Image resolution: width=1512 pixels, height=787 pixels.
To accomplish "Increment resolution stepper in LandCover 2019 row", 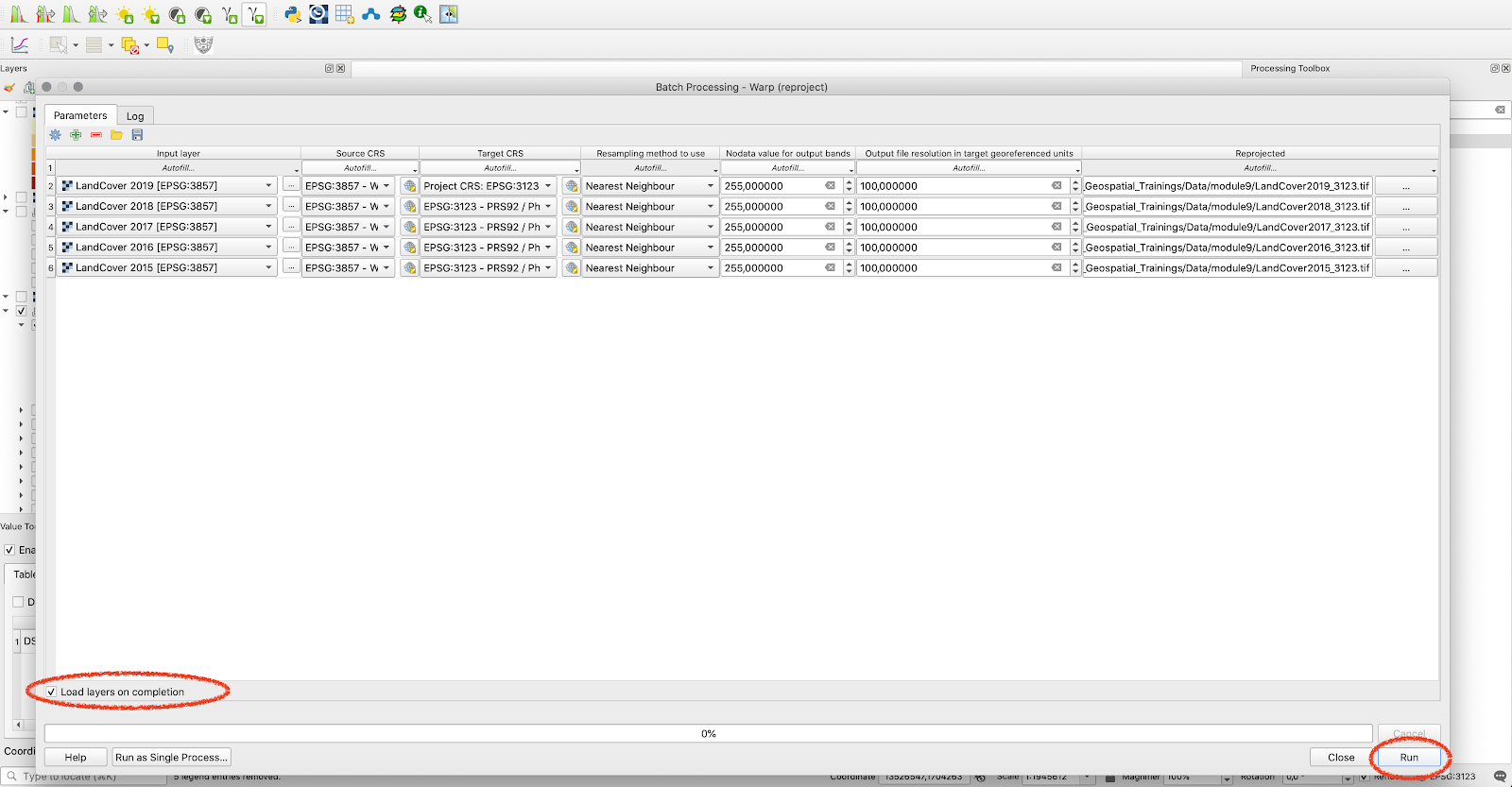I will point(1075,182).
